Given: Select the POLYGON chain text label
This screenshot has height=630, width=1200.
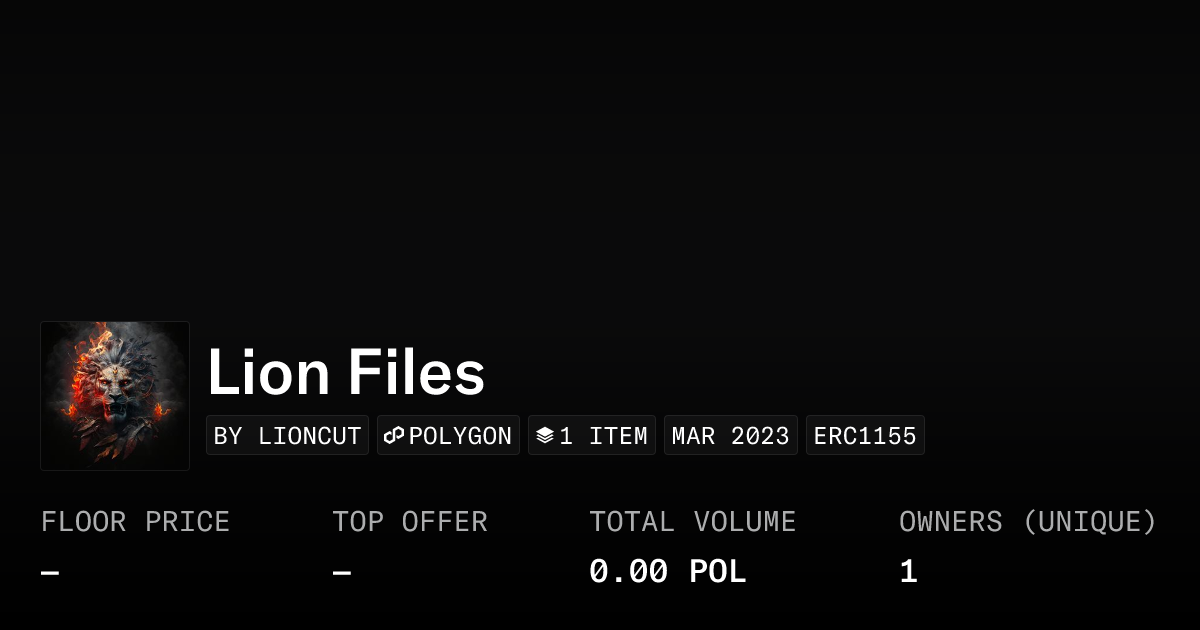Looking at the screenshot, I should pyautogui.click(x=460, y=436).
